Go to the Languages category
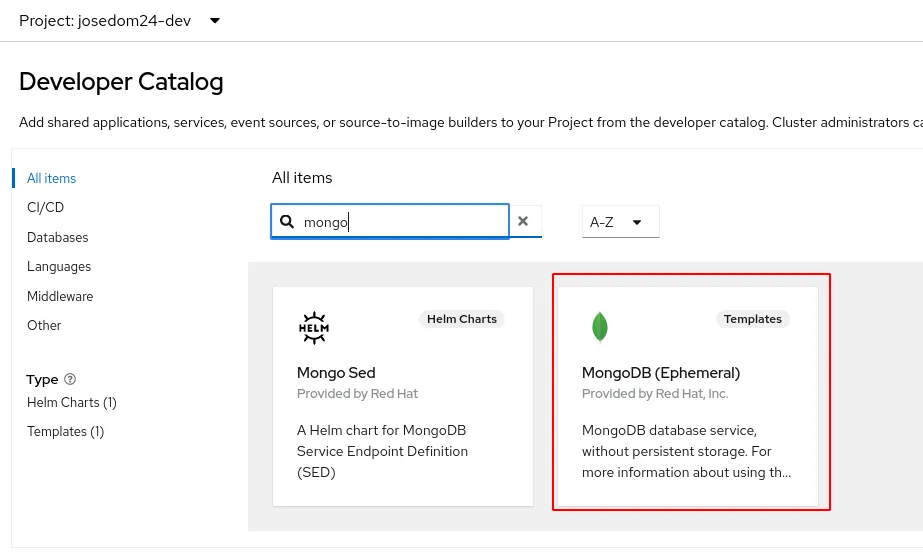Screen dimensions: 923x552 coord(59,267)
